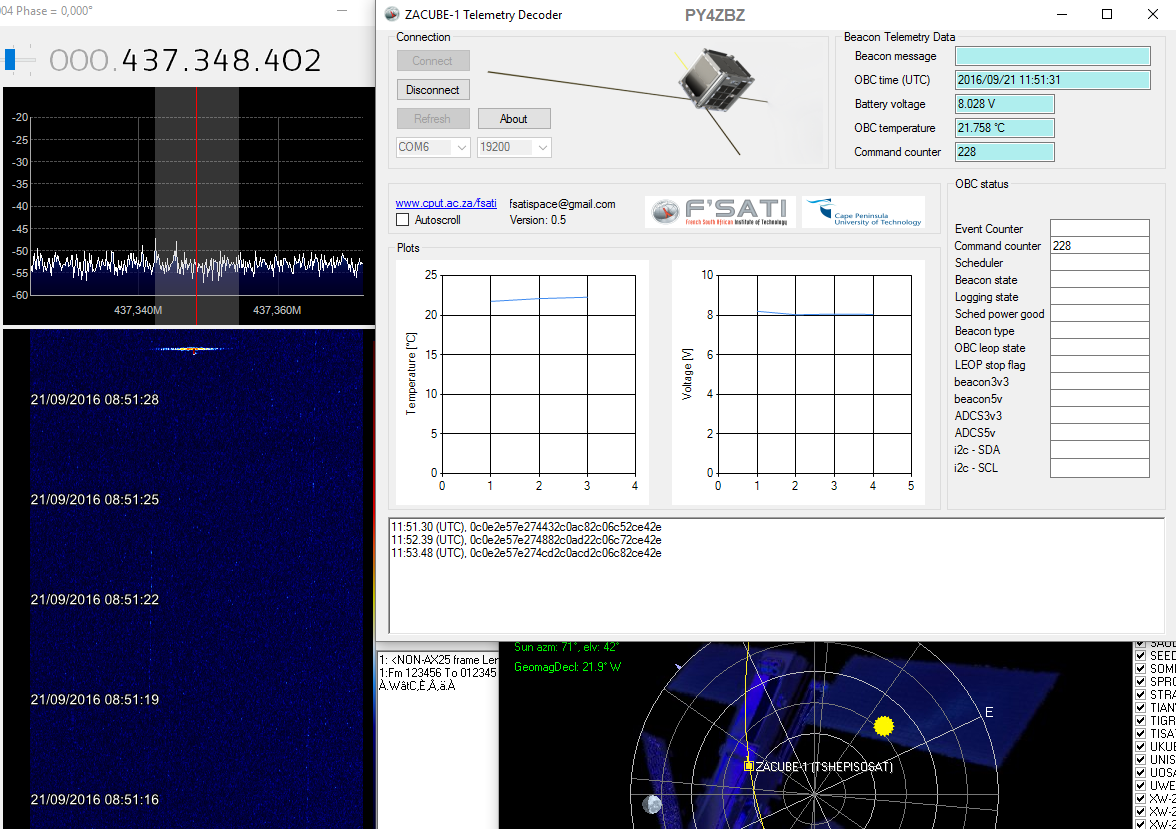Toggle the TIGR satellite checkbox
The image size is (1176, 829).
(1140, 720)
